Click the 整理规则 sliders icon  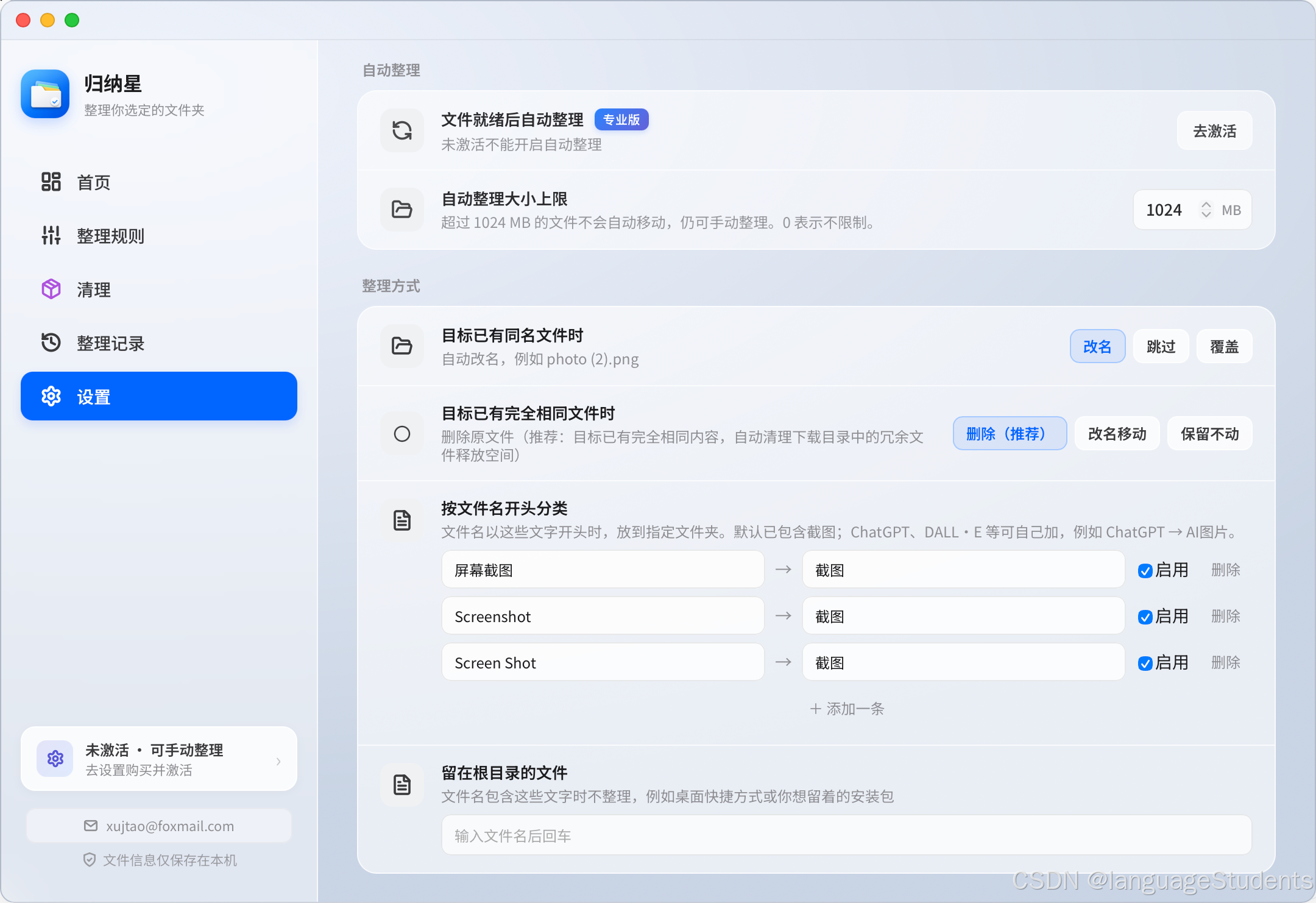[51, 235]
